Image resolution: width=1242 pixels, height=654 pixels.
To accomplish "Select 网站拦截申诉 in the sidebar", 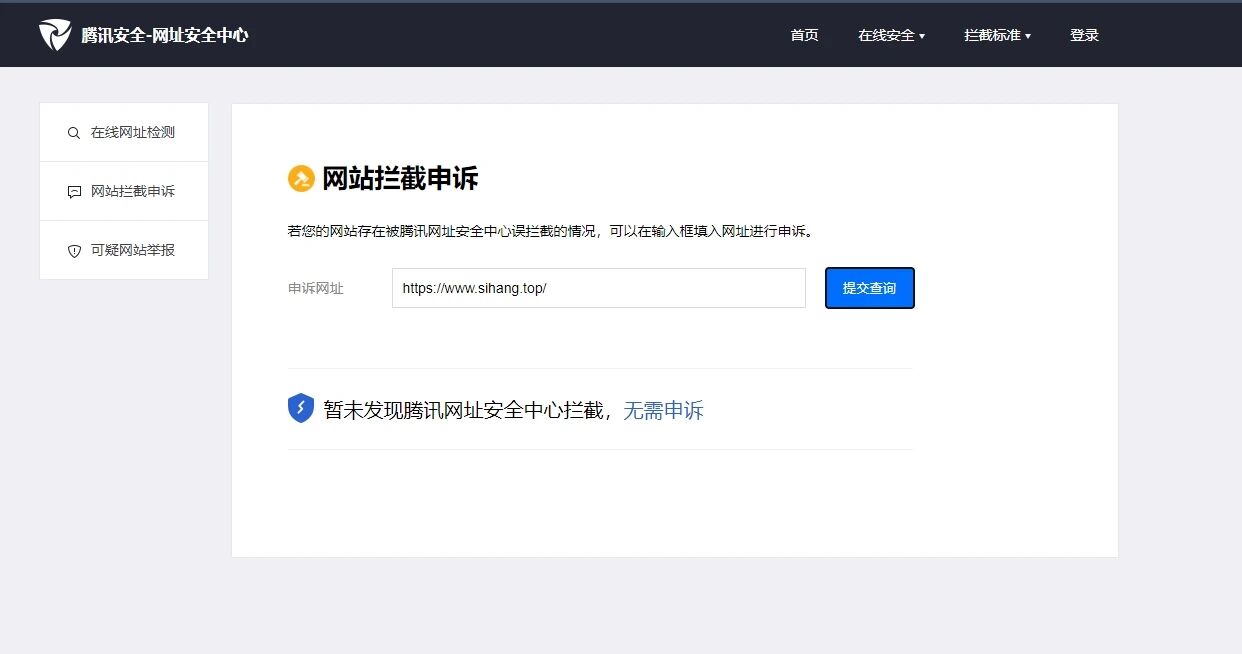I will 124,191.
